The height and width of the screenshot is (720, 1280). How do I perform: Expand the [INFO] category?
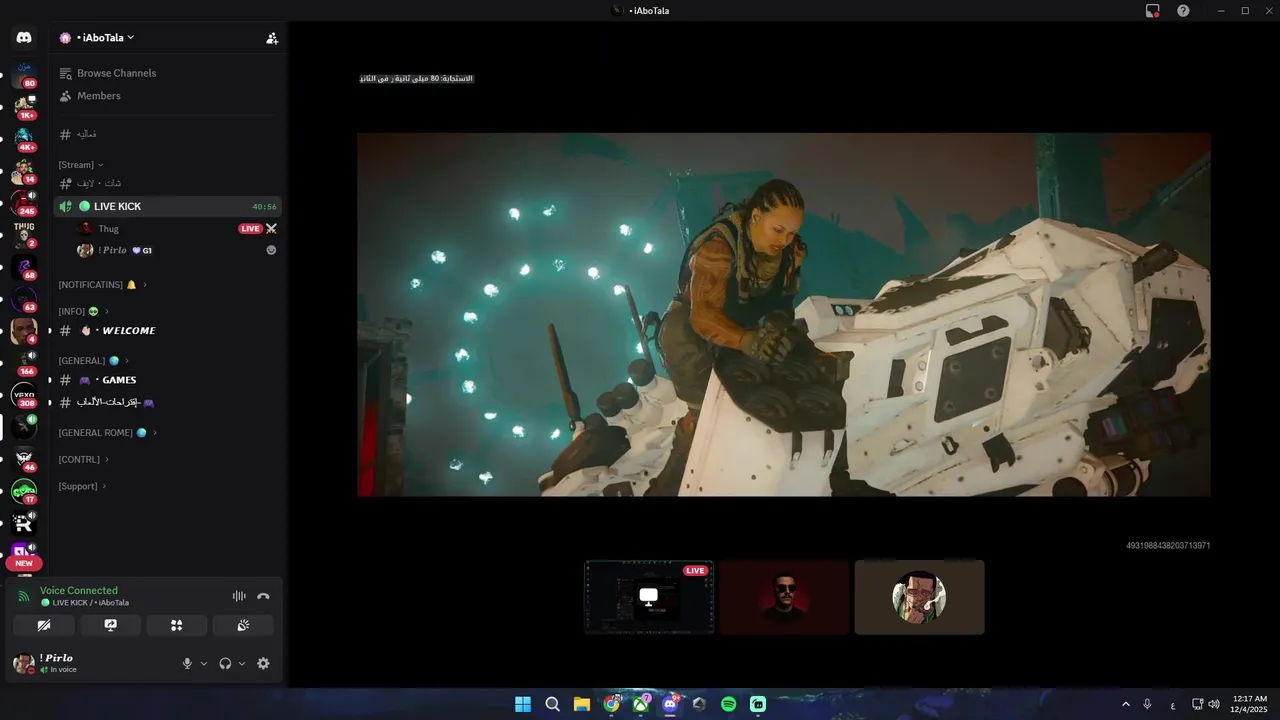pyautogui.click(x=84, y=311)
